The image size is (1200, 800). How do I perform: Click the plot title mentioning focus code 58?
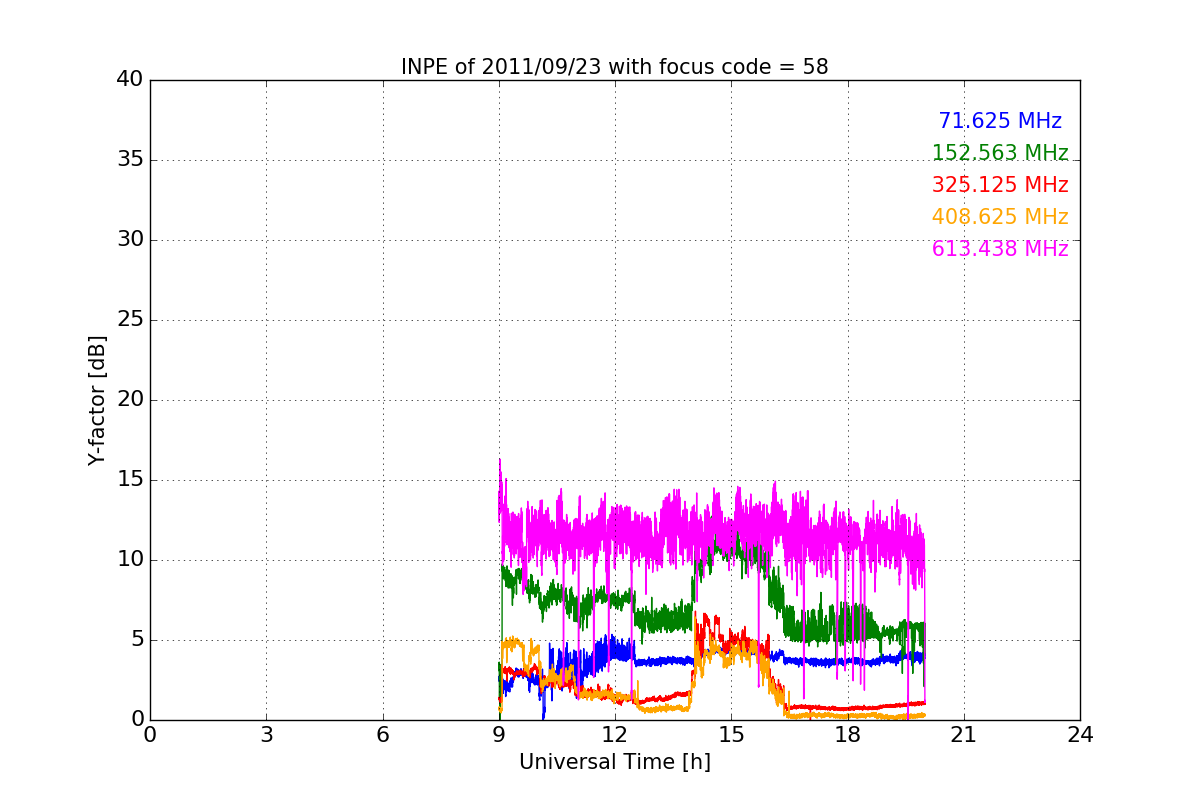[x=615, y=67]
